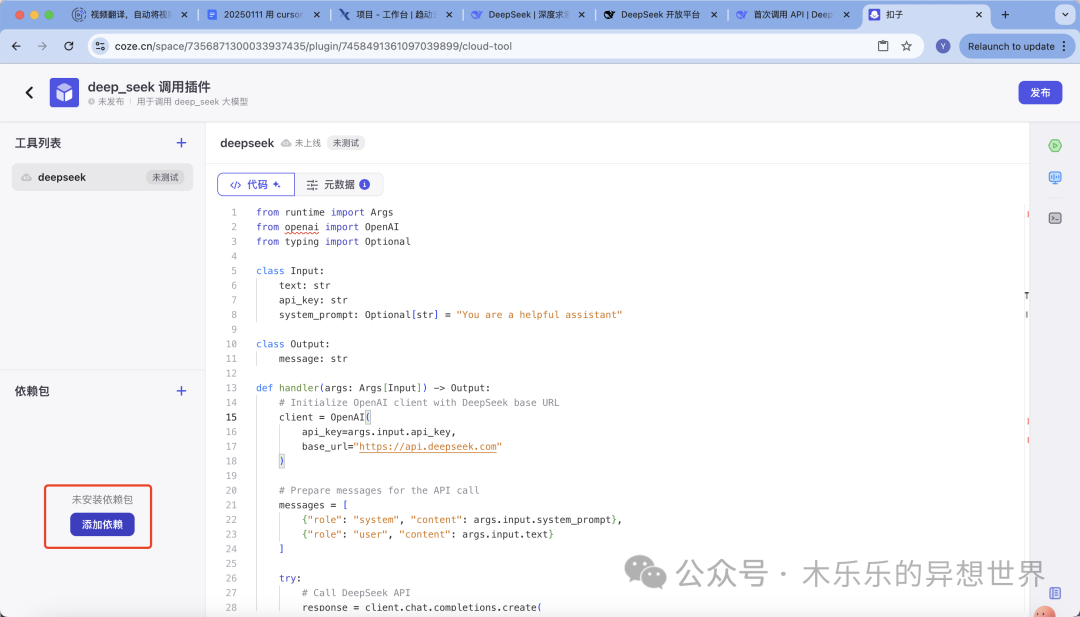Click browser back navigation arrow
Screen dimensions: 1080x617
point(17,46)
